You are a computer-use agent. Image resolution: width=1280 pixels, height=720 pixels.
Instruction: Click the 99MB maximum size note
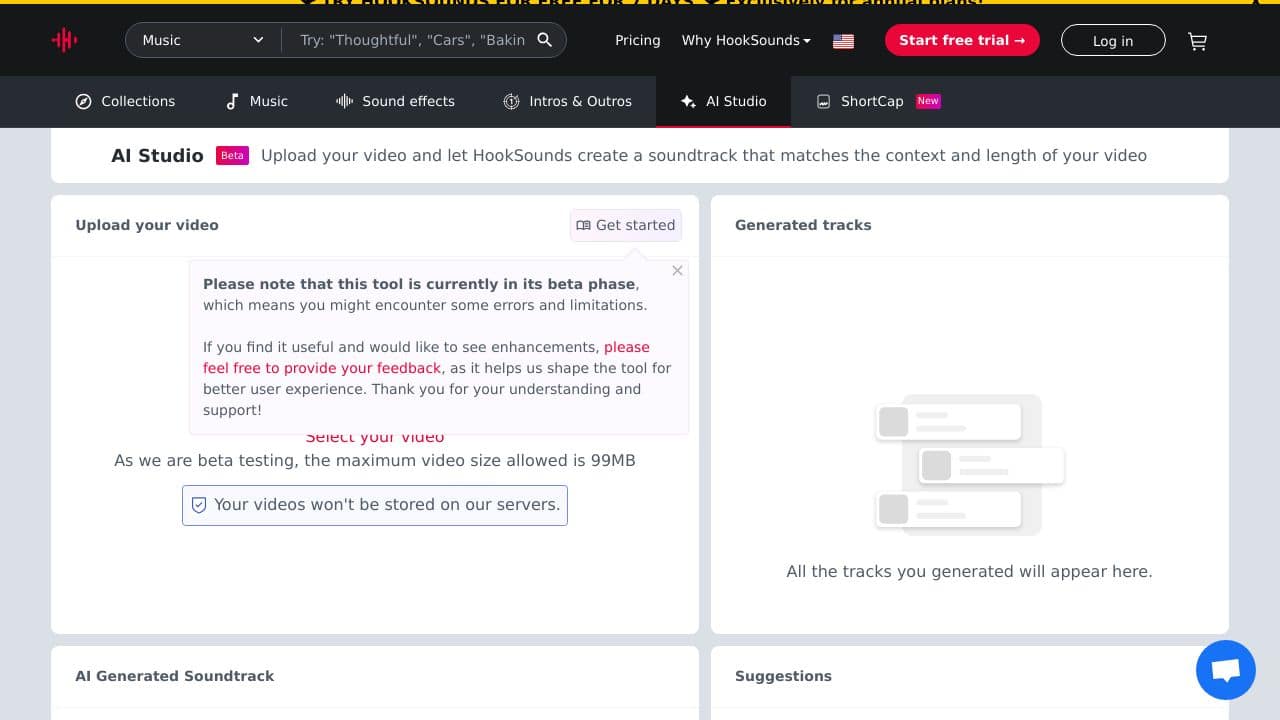pos(375,461)
